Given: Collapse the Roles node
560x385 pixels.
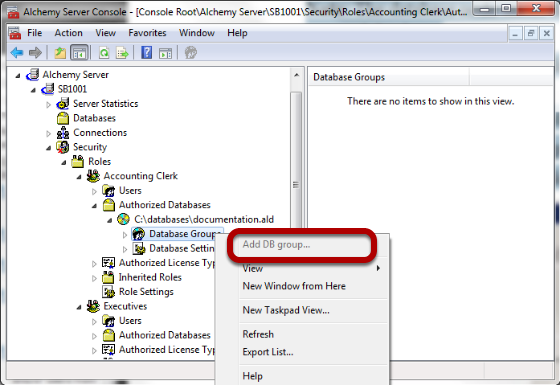Looking at the screenshot, I should tap(64, 162).
